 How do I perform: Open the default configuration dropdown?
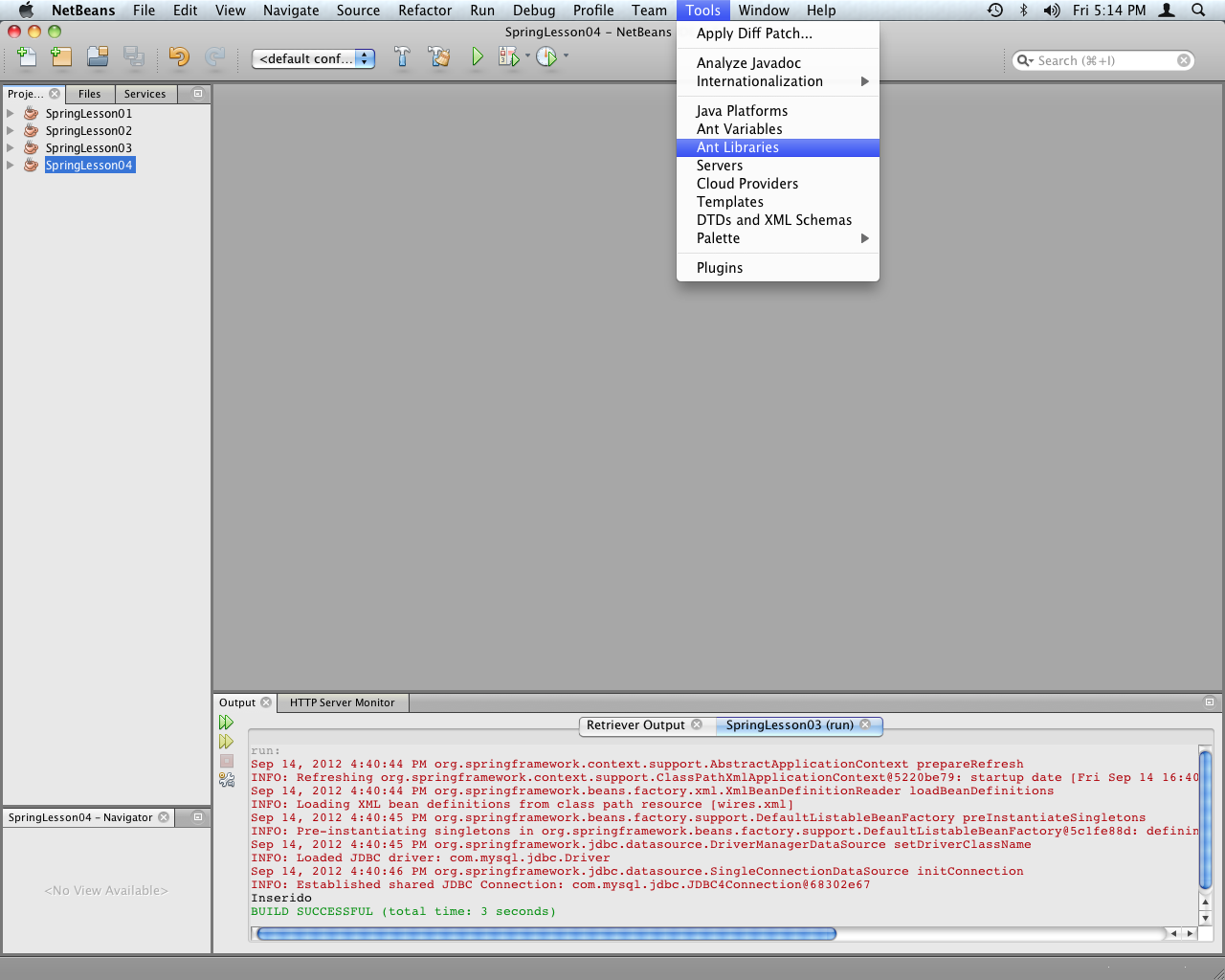coord(313,58)
